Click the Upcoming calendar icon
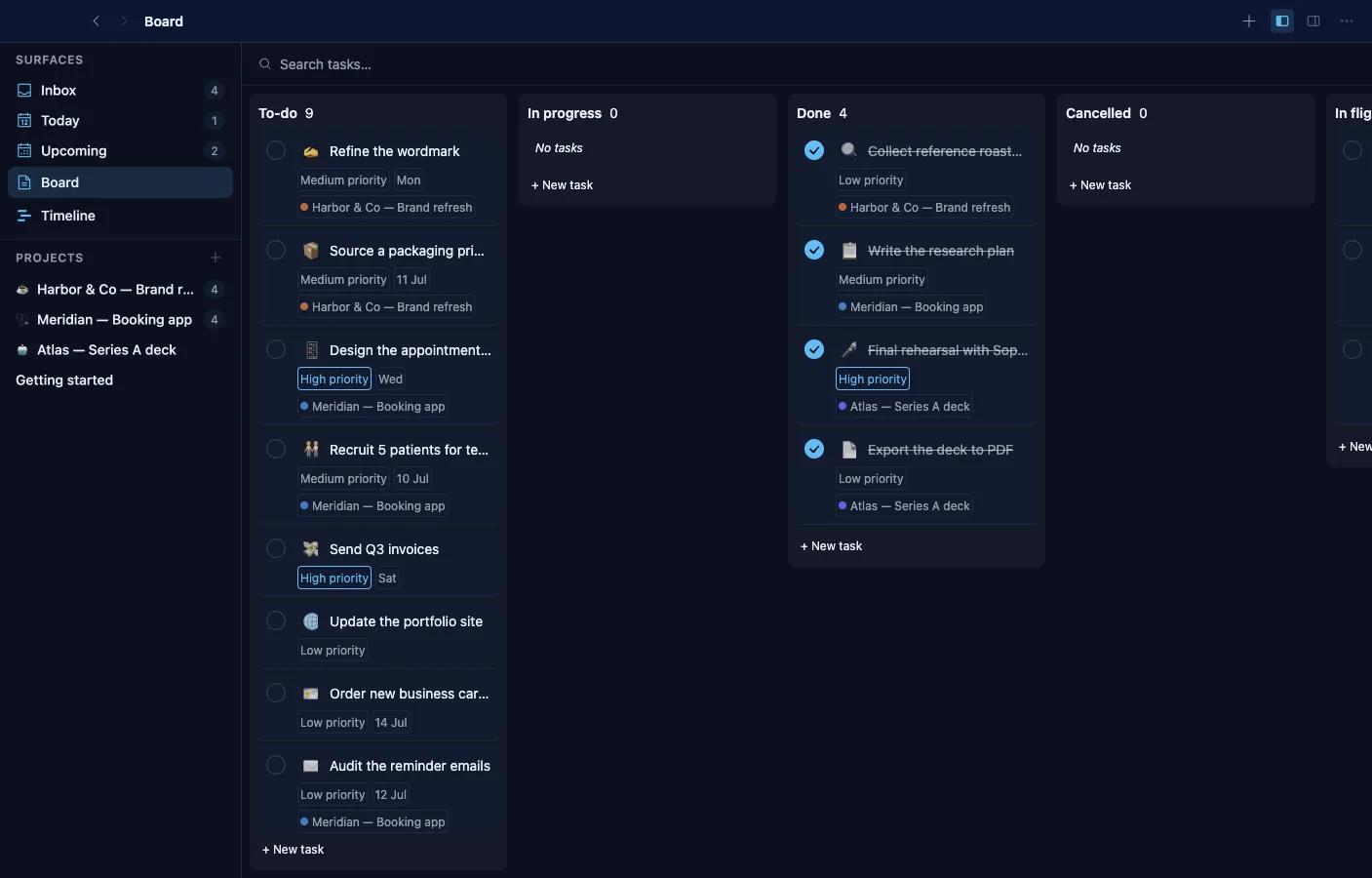 click(x=24, y=150)
